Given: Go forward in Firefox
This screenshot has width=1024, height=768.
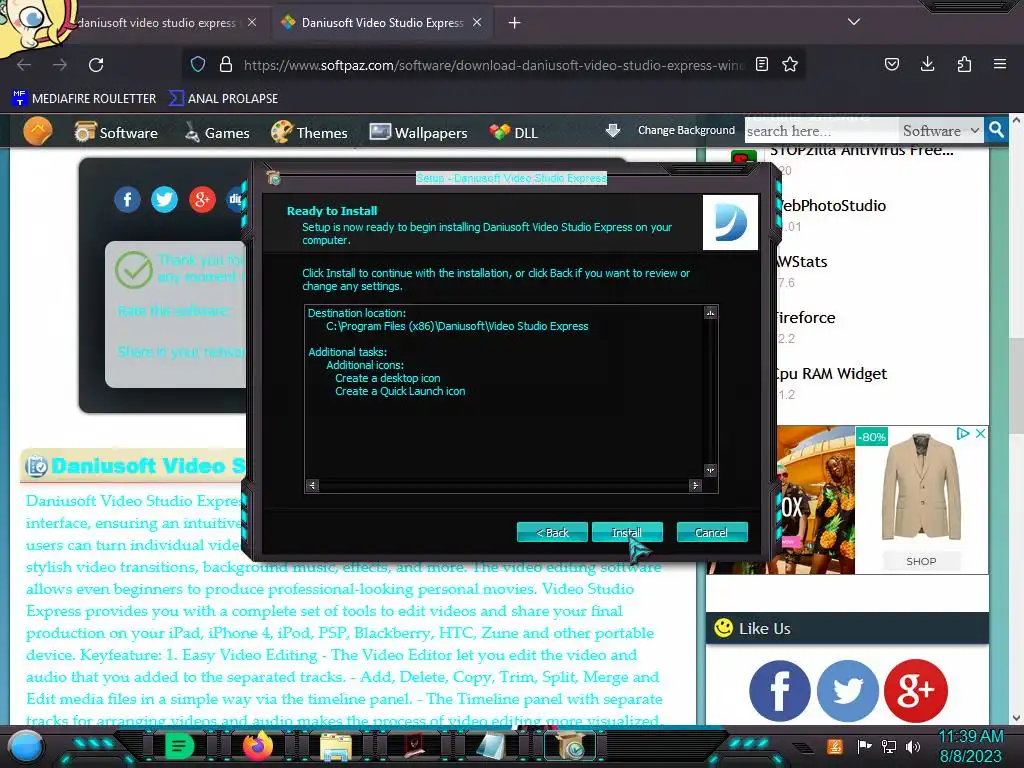Looking at the screenshot, I should pos(60,65).
